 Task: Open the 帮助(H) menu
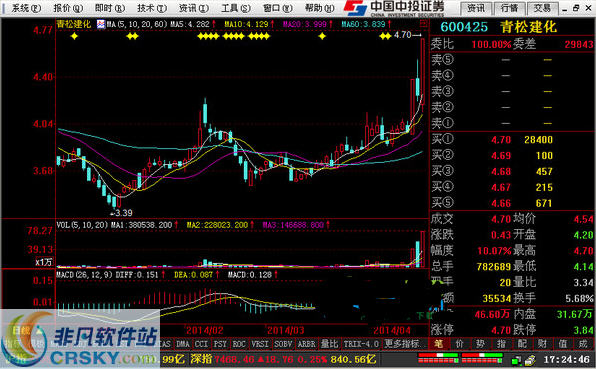[320, 8]
